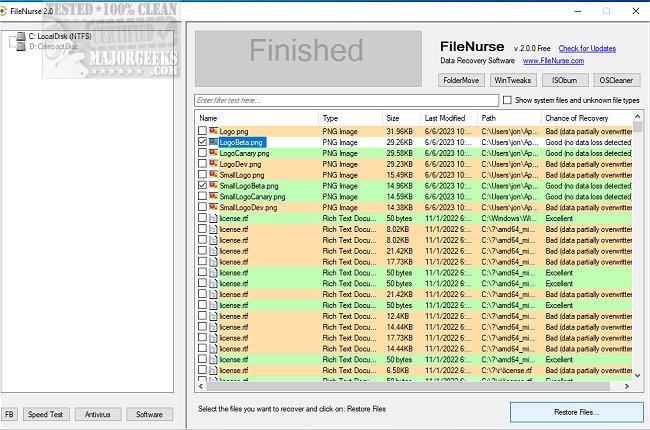Click the 12.4KB size cell
Screen dimensions: 650x430
click(398, 316)
